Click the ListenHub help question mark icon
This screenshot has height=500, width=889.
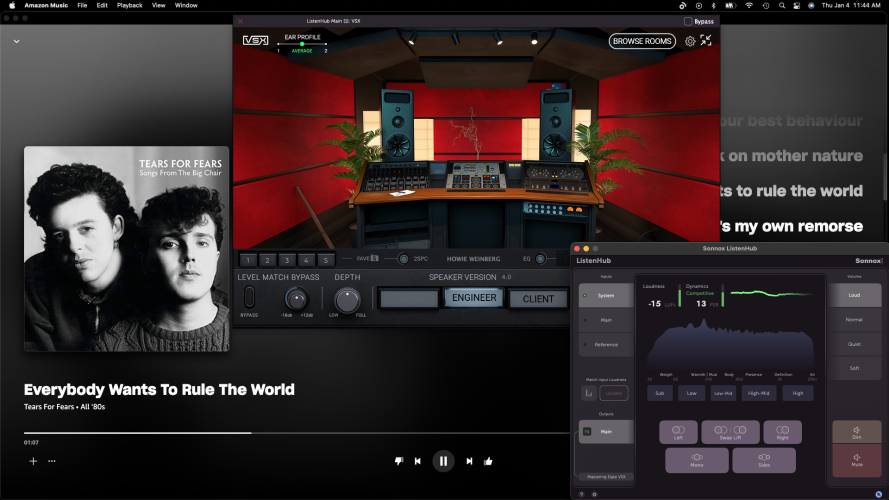click(581, 494)
